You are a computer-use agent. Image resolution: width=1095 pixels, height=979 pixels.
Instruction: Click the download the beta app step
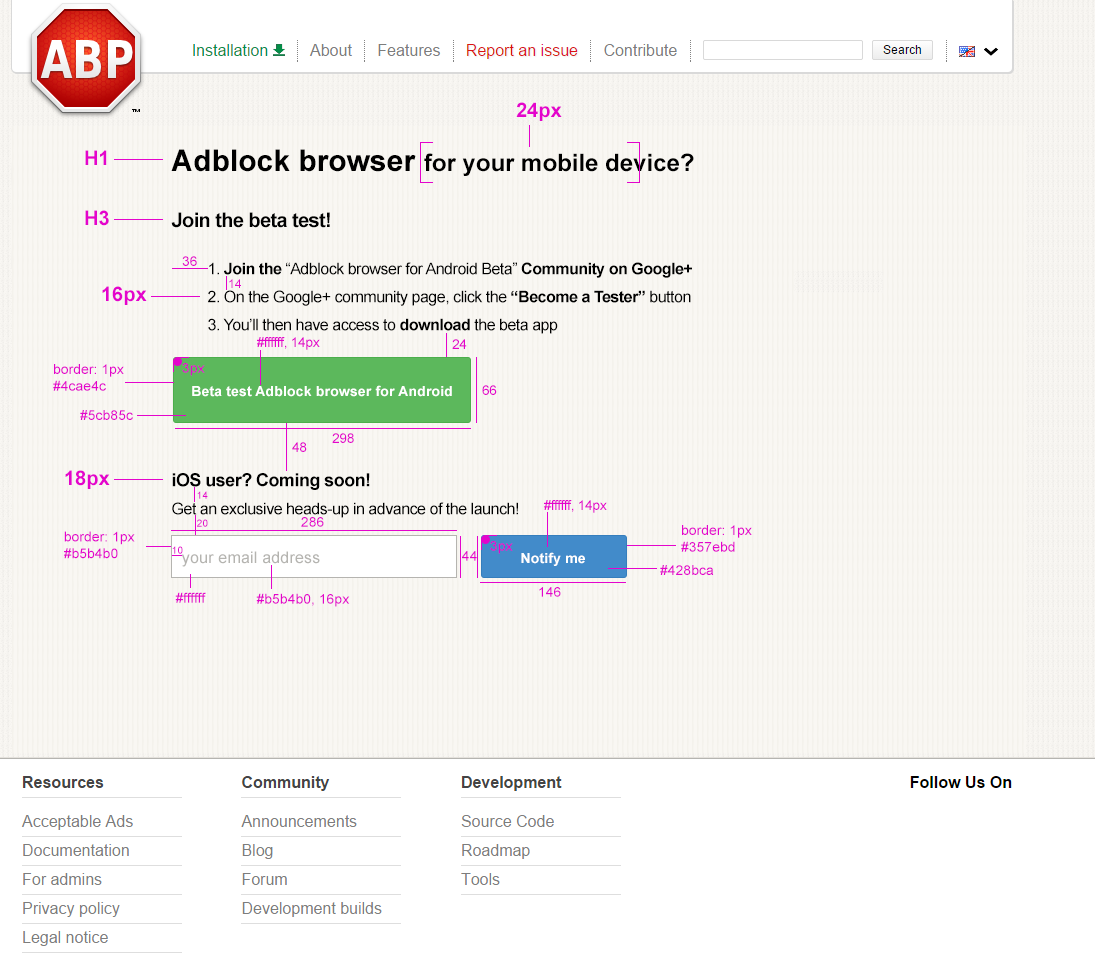[x=383, y=325]
